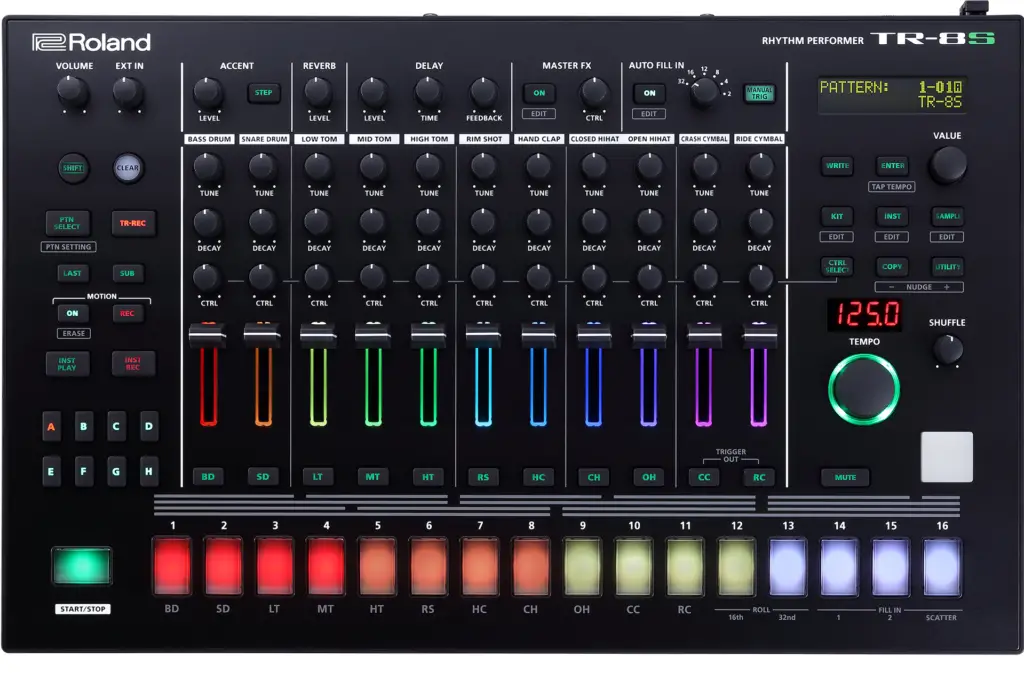
Task: Click the INST REC button
Action: pyautogui.click(x=133, y=364)
